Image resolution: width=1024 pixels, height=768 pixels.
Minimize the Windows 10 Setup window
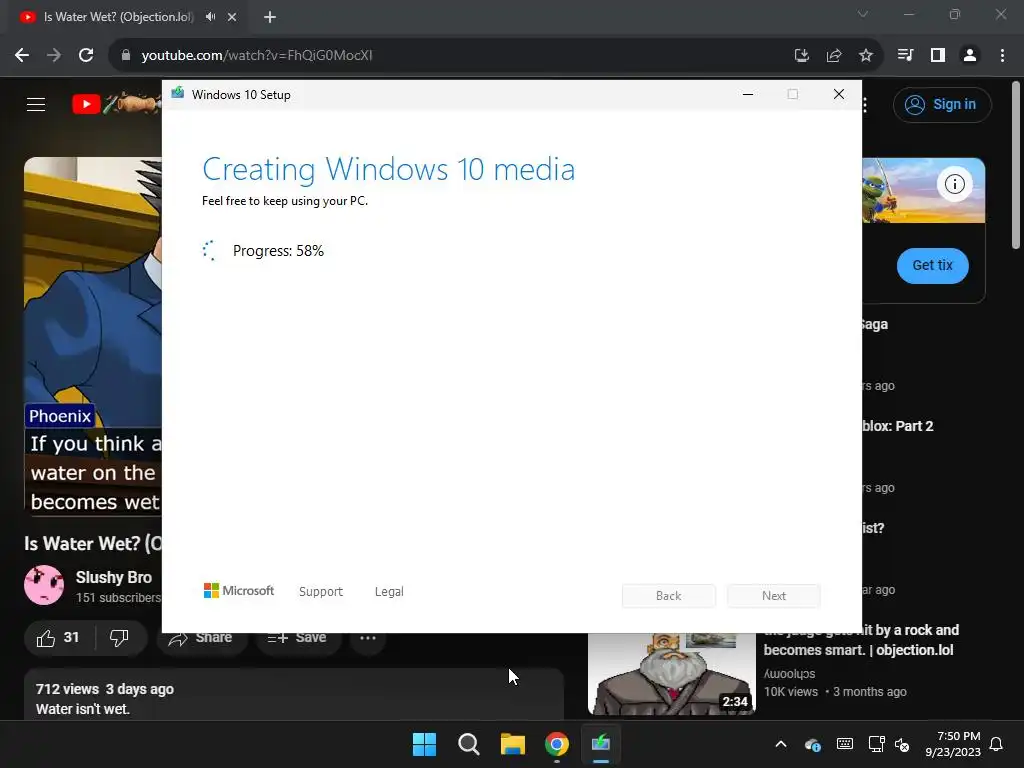coord(748,95)
